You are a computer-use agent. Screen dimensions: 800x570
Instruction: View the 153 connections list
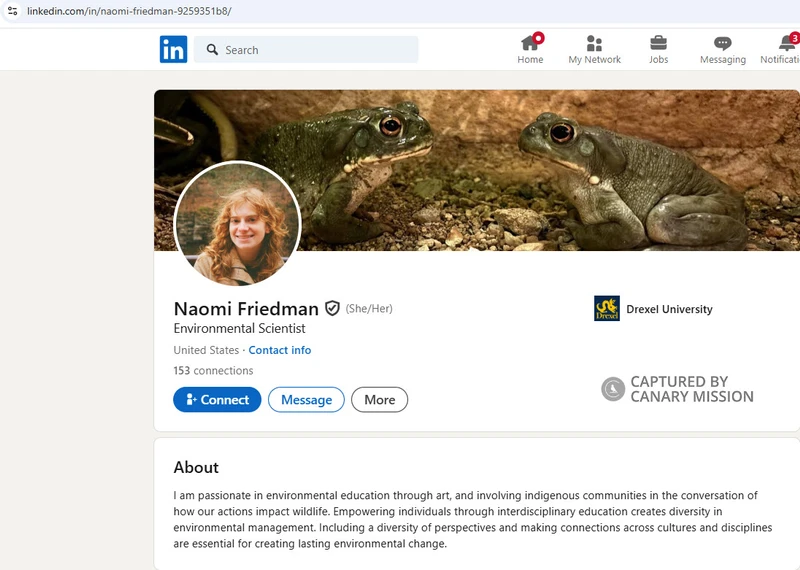click(x=213, y=370)
